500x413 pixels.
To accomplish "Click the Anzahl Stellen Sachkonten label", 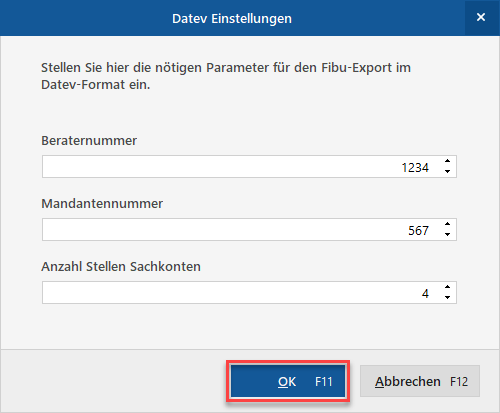I will (121, 267).
